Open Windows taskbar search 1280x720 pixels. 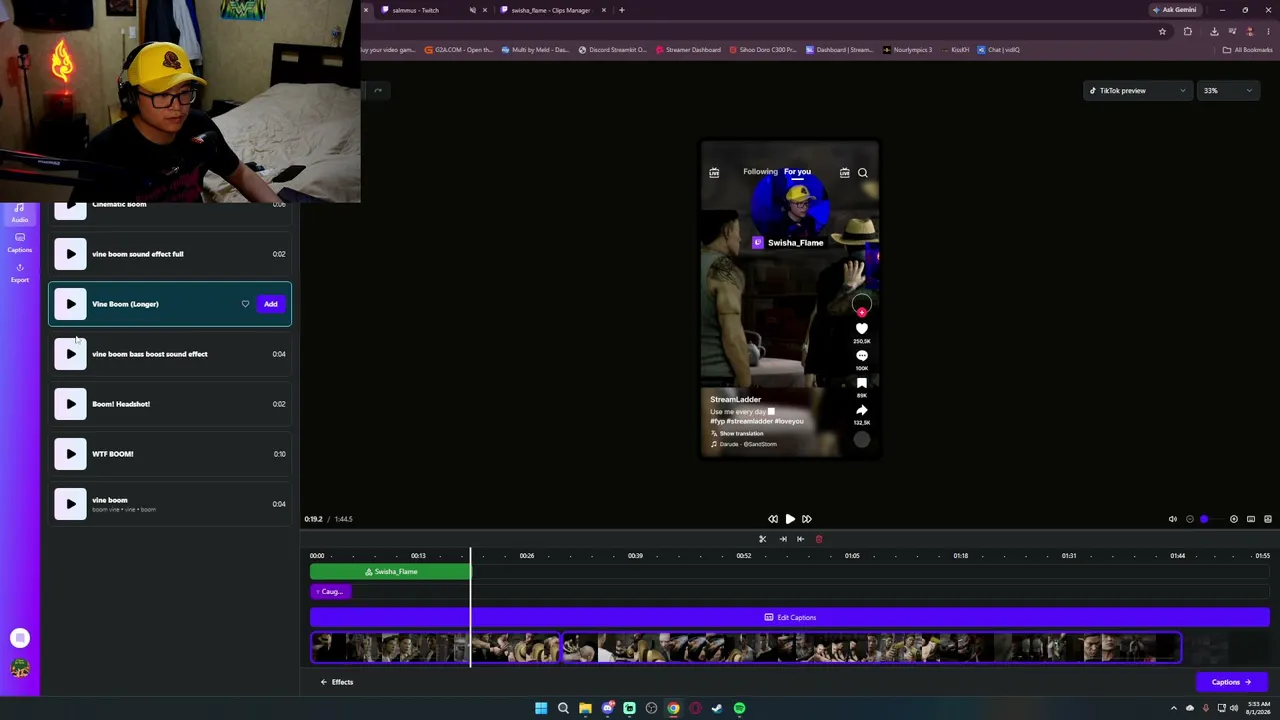tap(563, 709)
